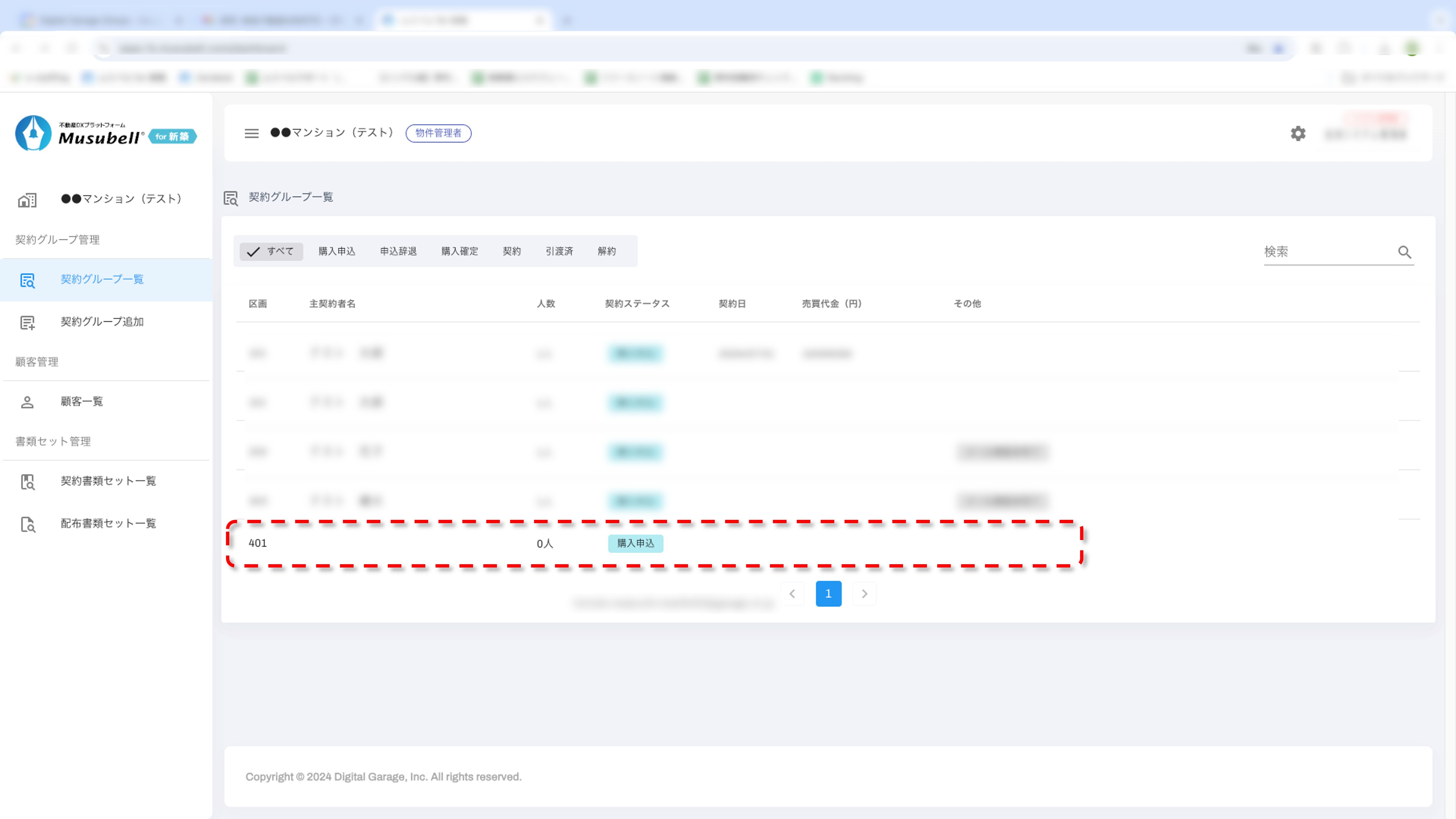Filter by 購入確定 status
Image resolution: width=1456 pixels, height=819 pixels.
(460, 251)
